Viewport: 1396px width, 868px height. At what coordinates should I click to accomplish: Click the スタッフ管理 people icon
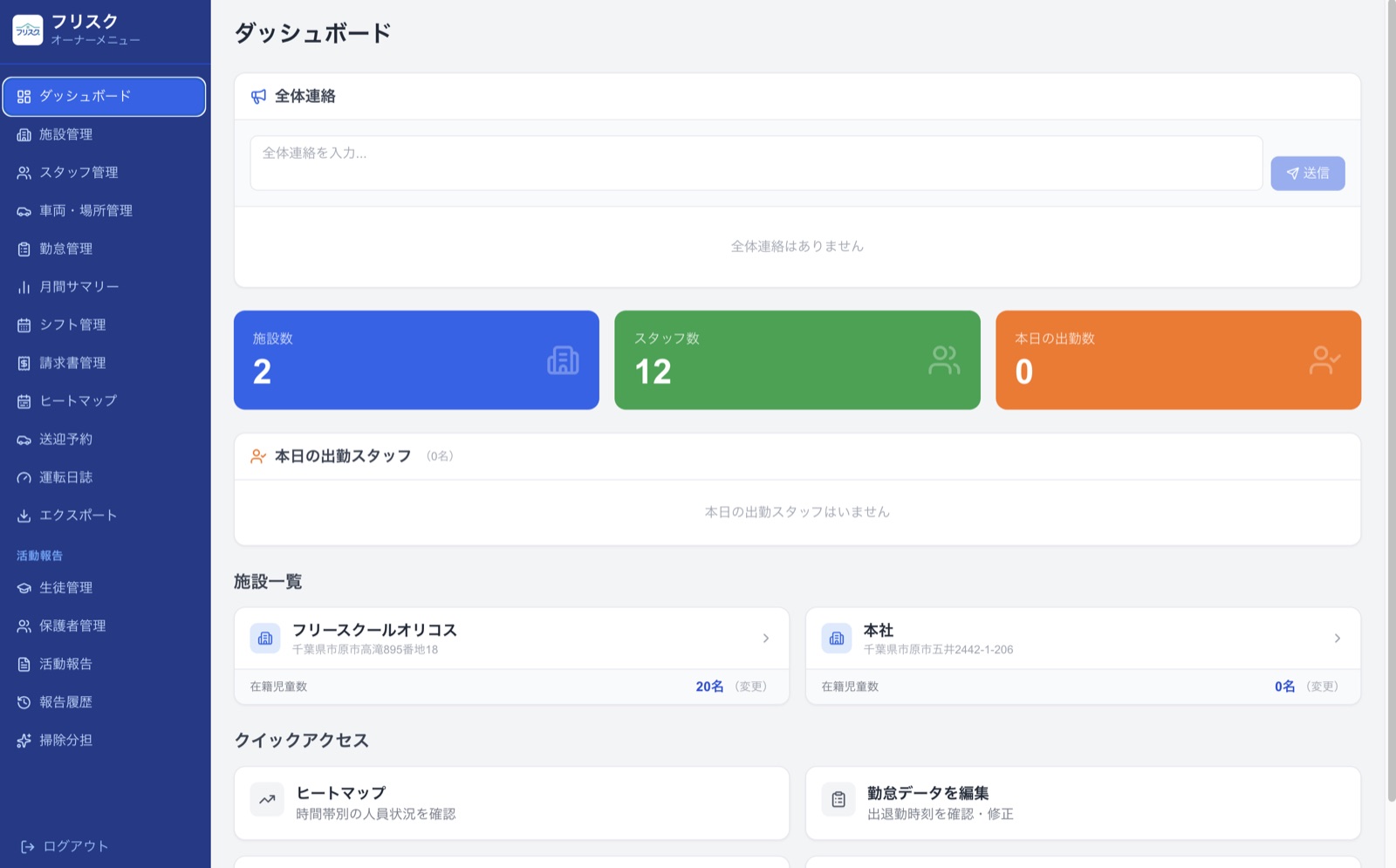tap(24, 173)
